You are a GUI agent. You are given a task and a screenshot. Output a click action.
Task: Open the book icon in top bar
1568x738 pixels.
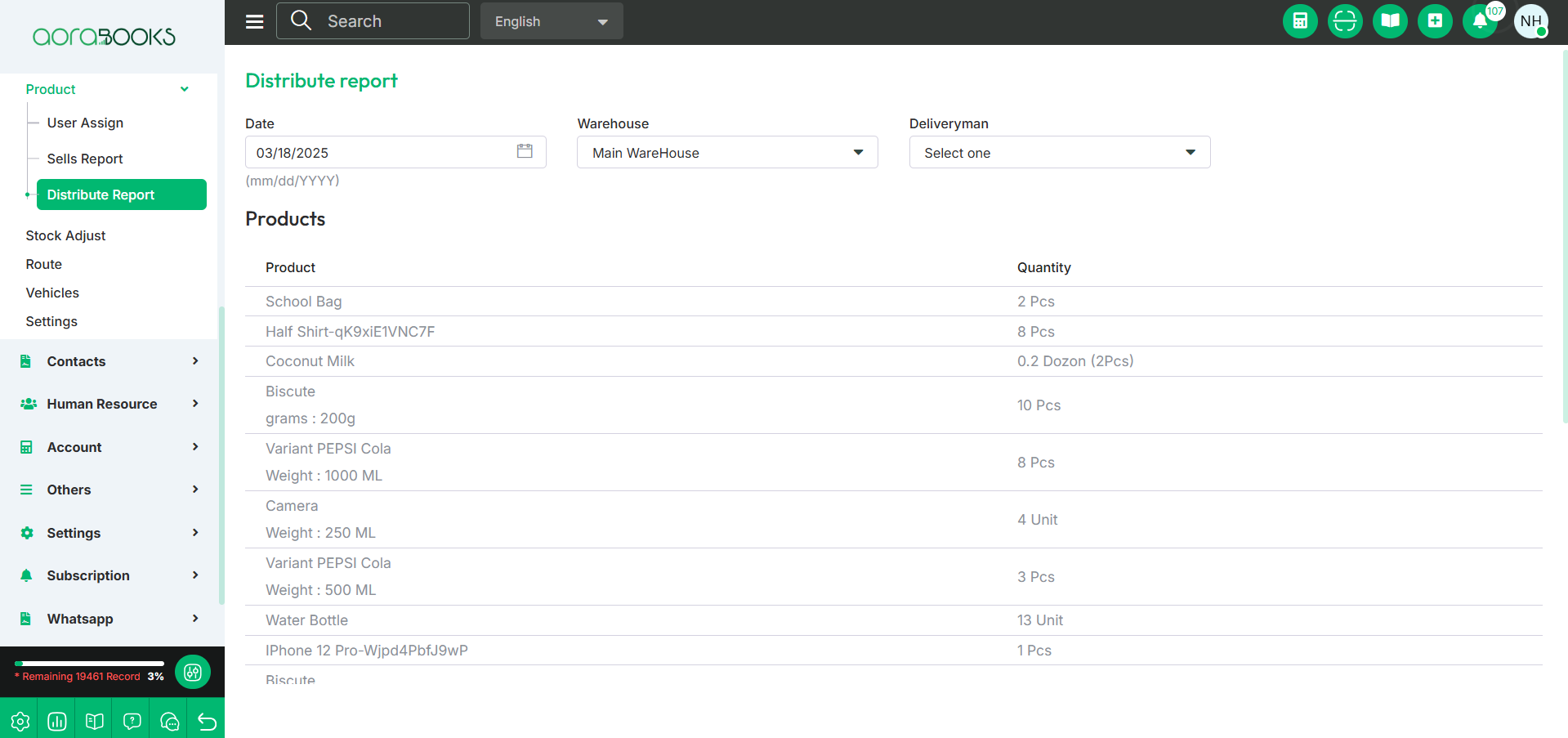1390,21
